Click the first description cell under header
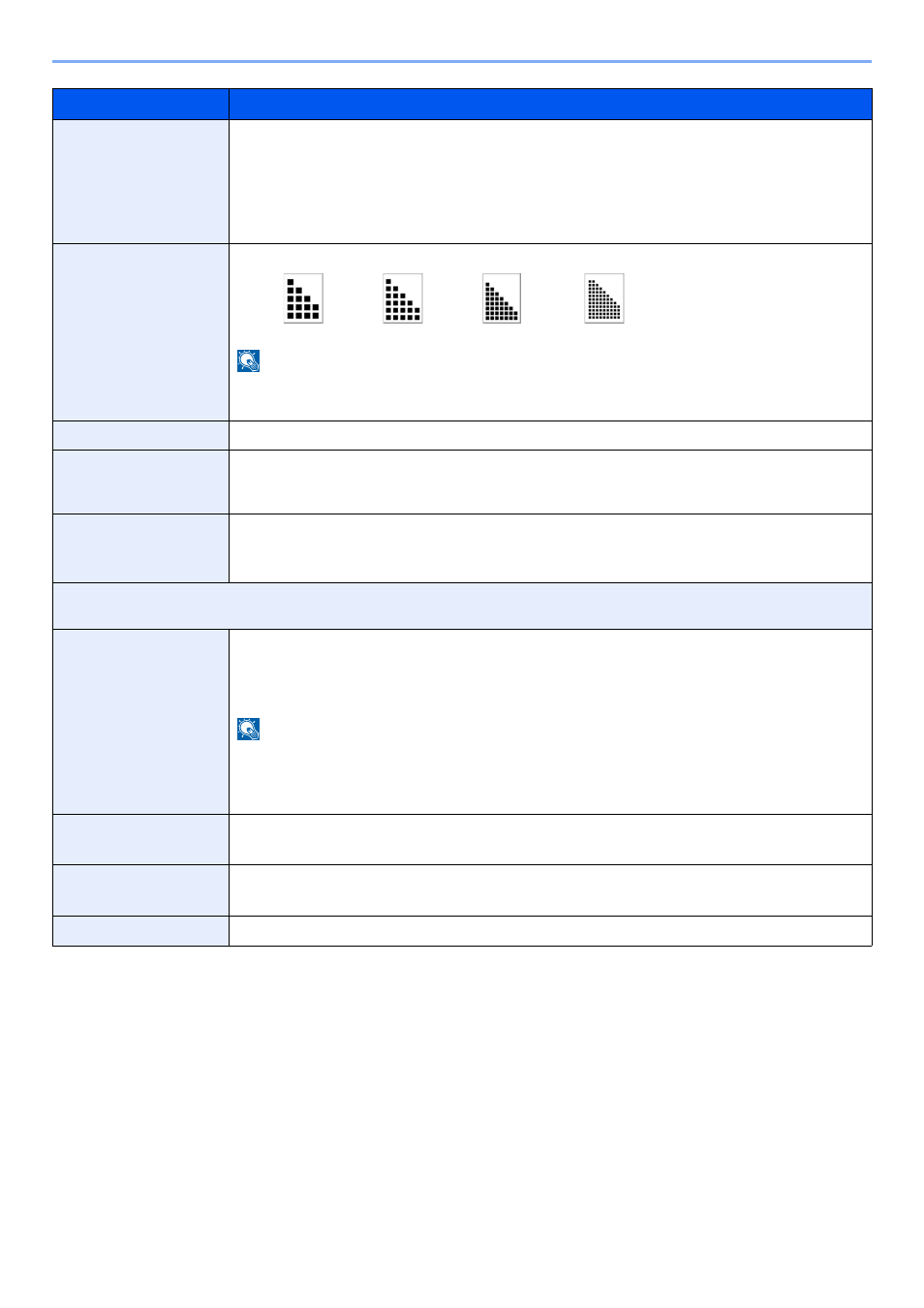This screenshot has height=1308, width=924. tap(550, 182)
